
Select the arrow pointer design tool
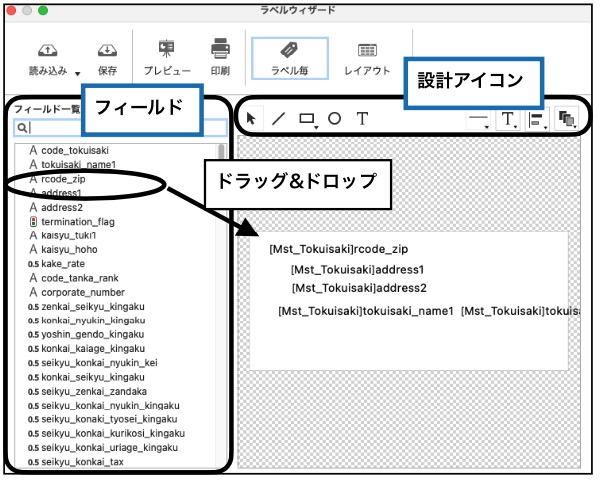coord(251,118)
